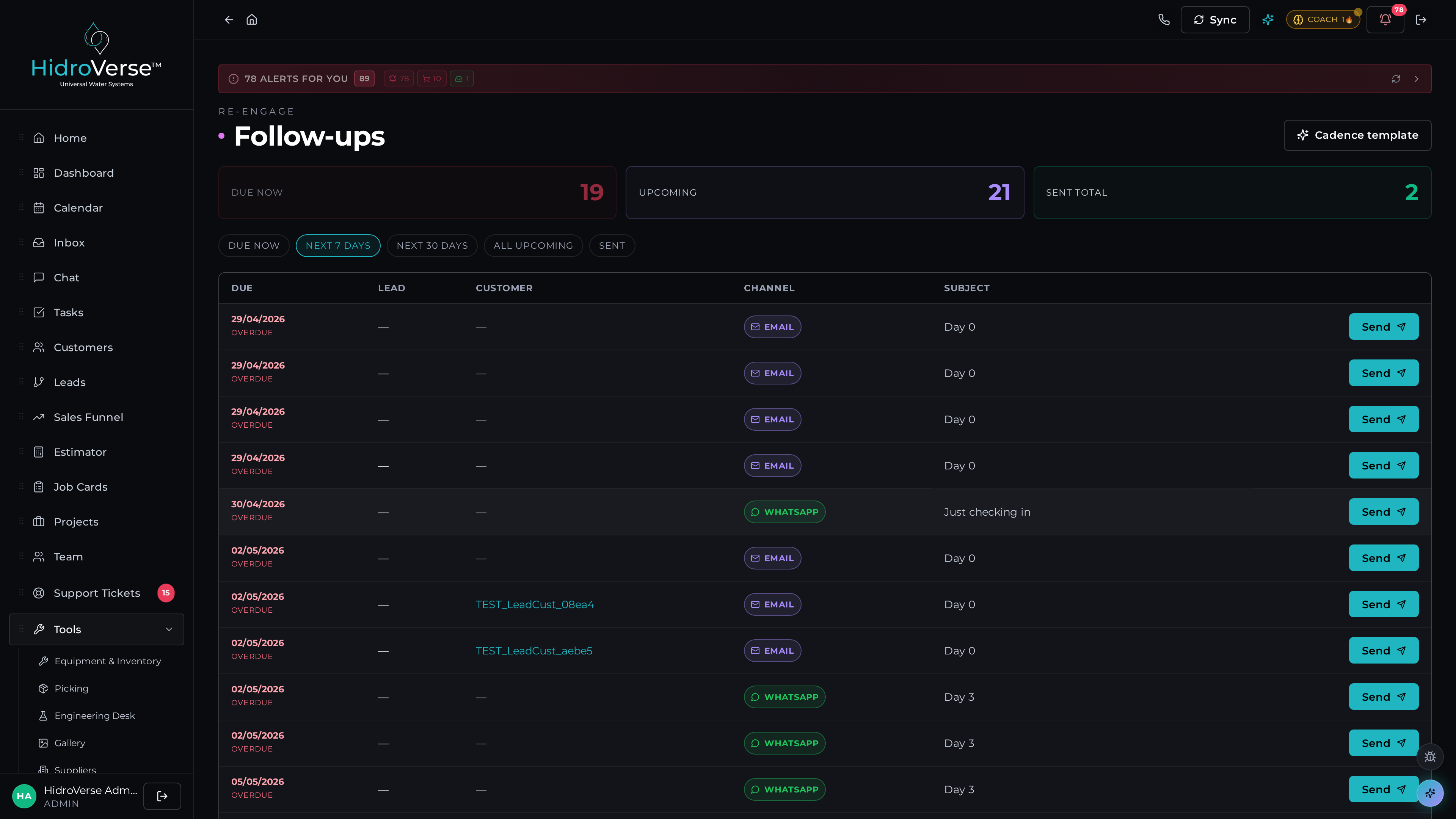Click the Sync button
This screenshot has height=819, width=1456.
1214,20
